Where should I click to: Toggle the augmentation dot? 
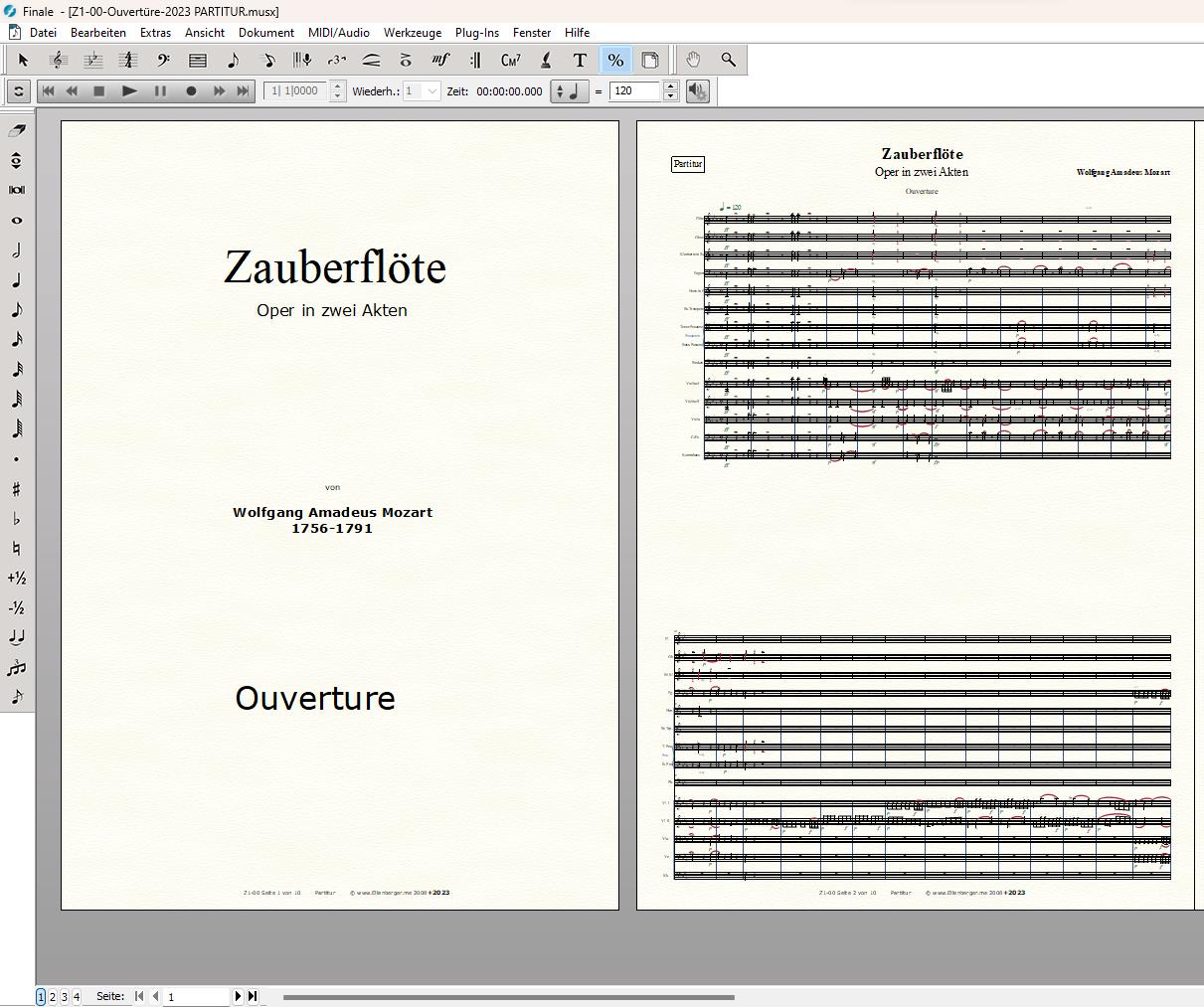[x=17, y=459]
